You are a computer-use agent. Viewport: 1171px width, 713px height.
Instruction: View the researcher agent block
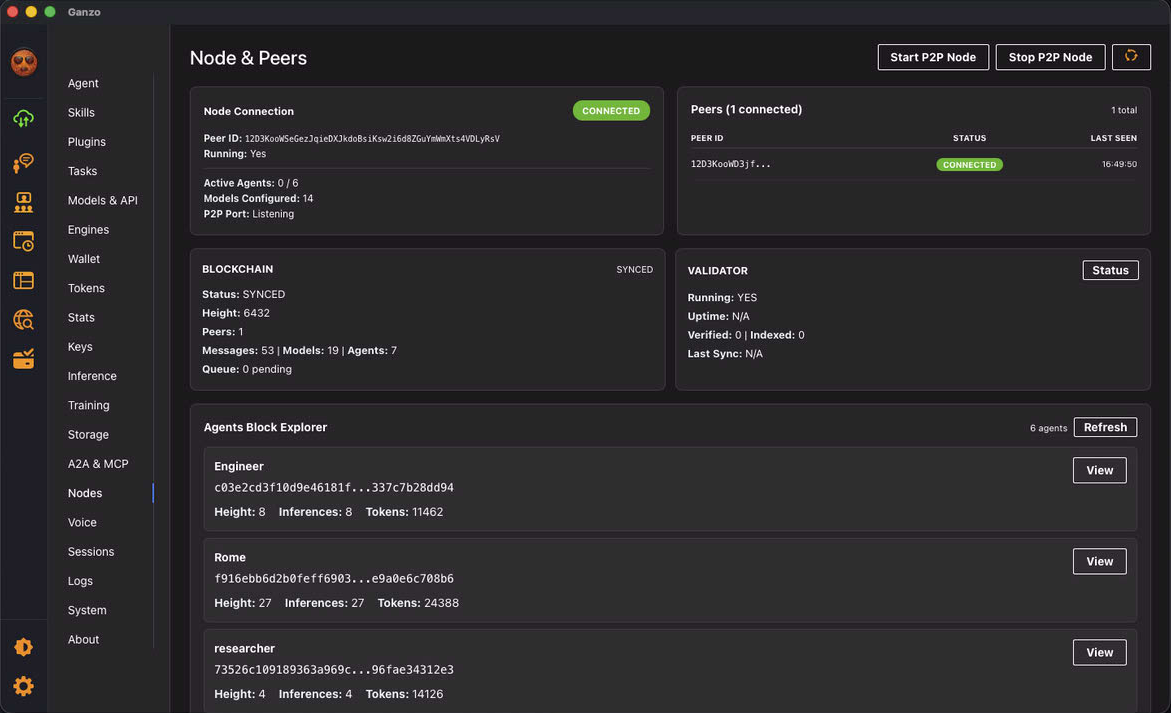click(1099, 653)
